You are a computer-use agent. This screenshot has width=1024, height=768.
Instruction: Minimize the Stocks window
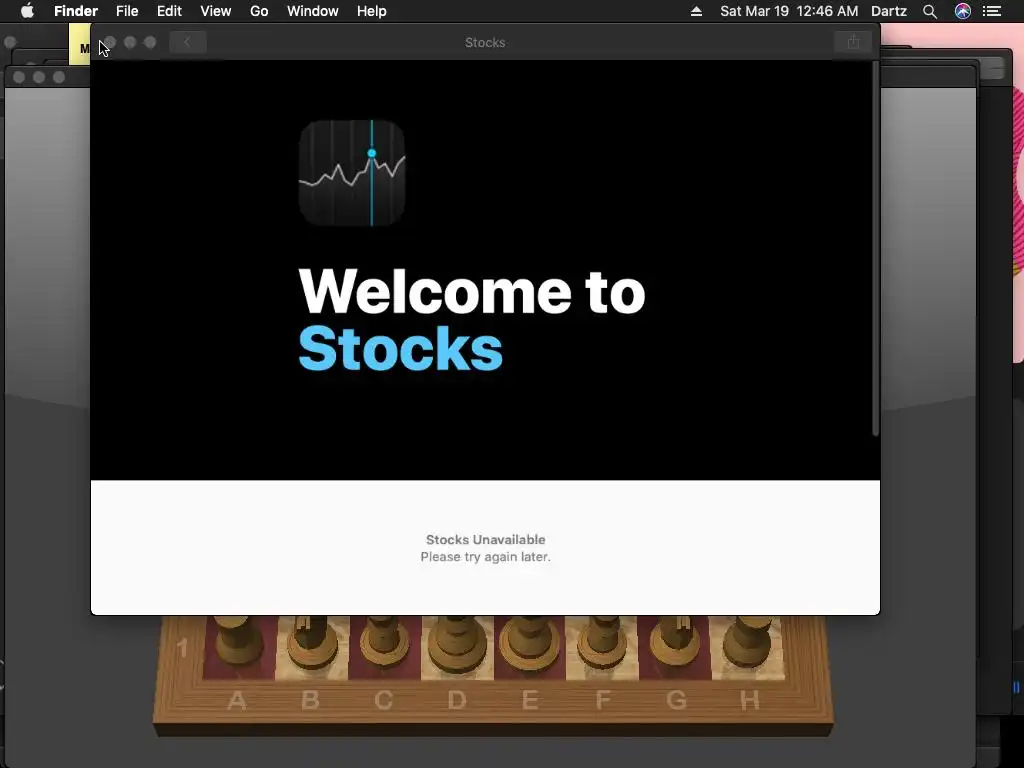tap(130, 42)
